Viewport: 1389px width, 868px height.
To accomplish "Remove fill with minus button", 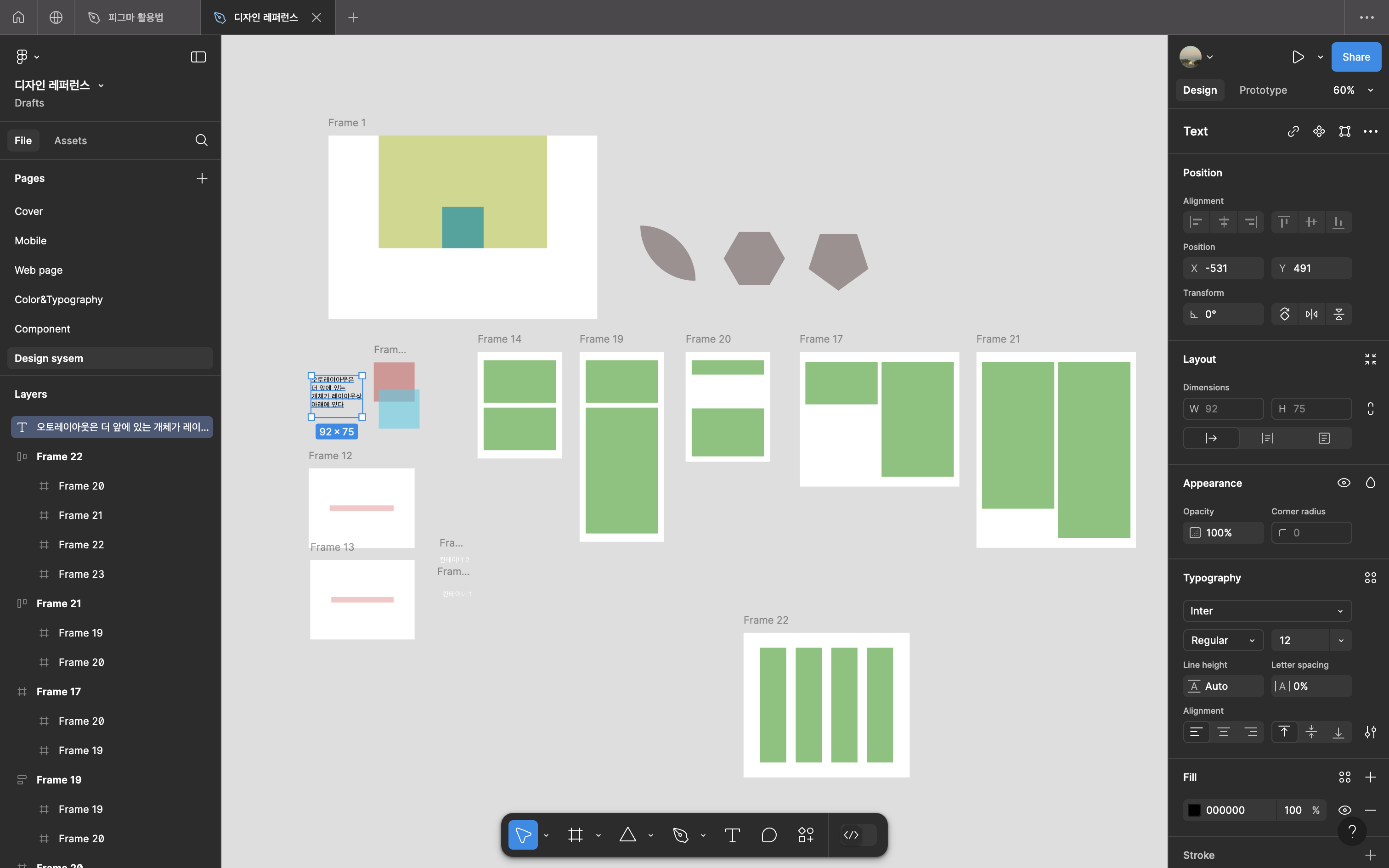I will coord(1370,810).
